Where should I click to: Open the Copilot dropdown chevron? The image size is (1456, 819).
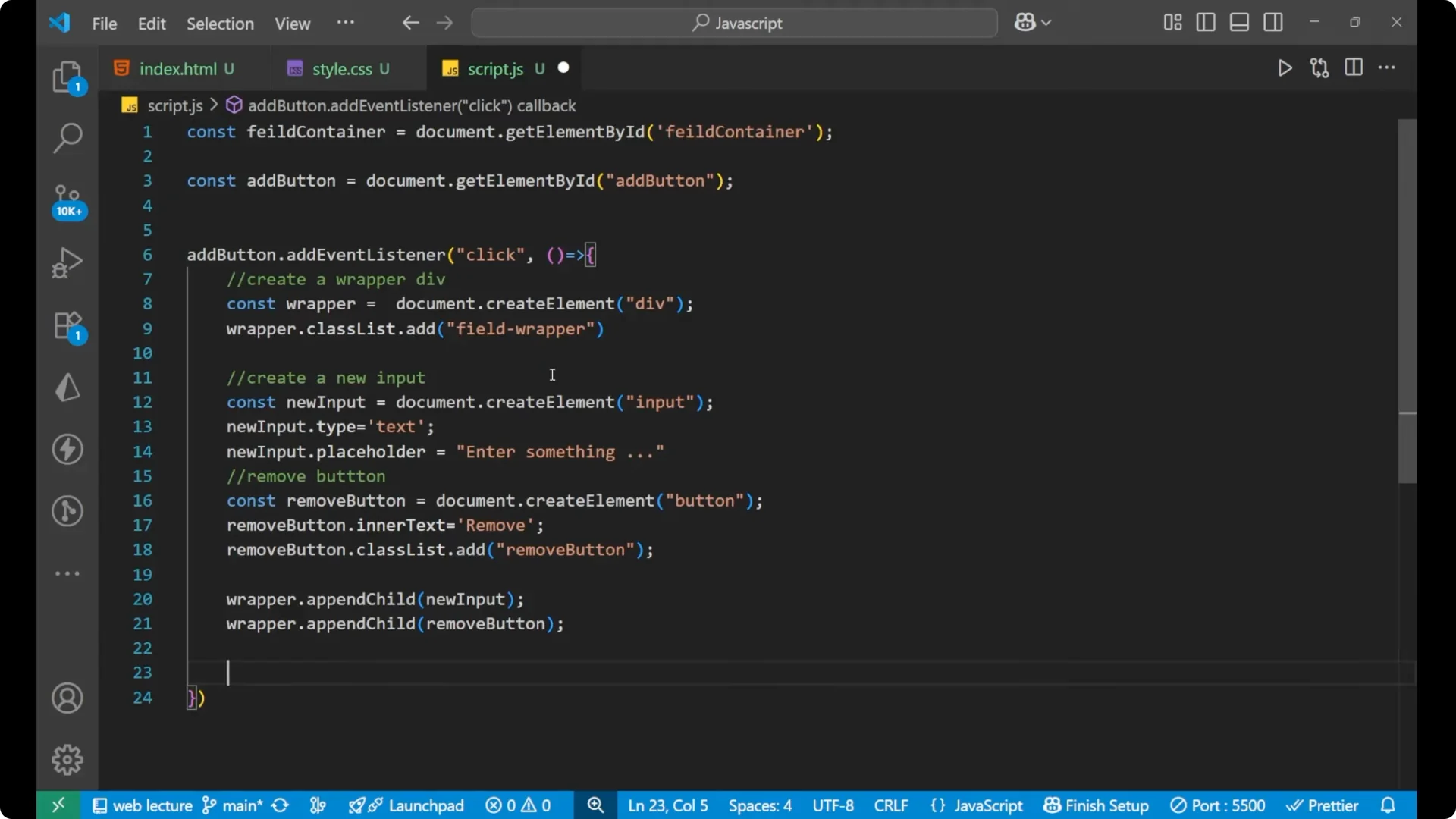pos(1046,22)
